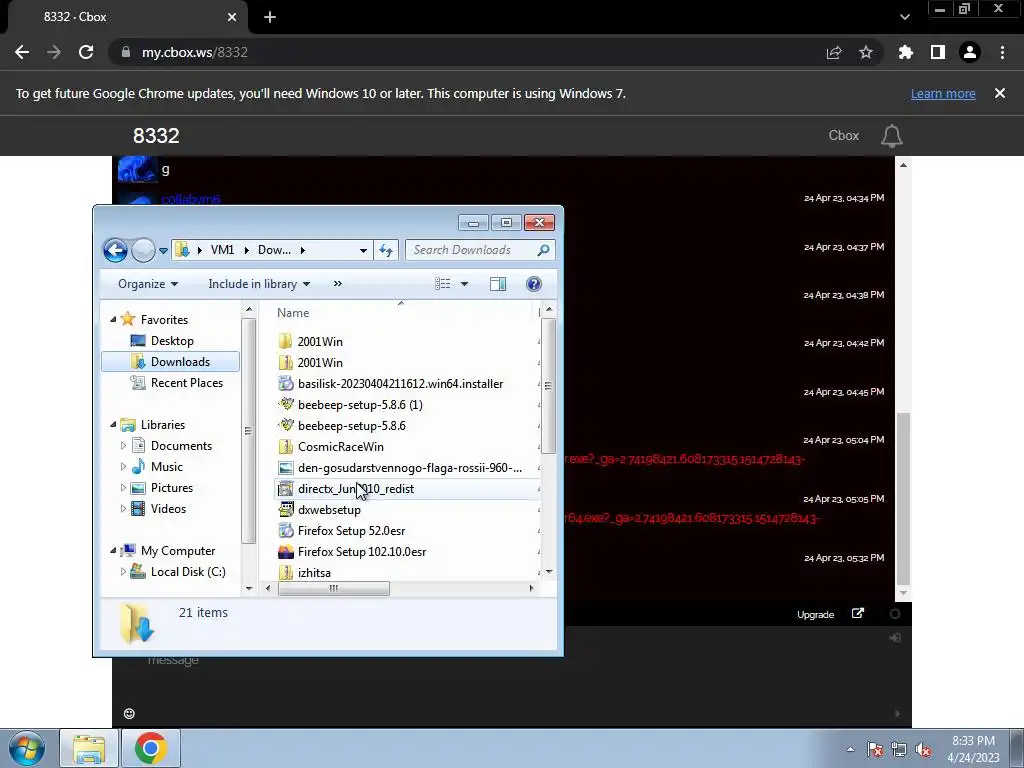Viewport: 1024px width, 768px height.
Task: Open the Organize menu
Action: click(148, 283)
